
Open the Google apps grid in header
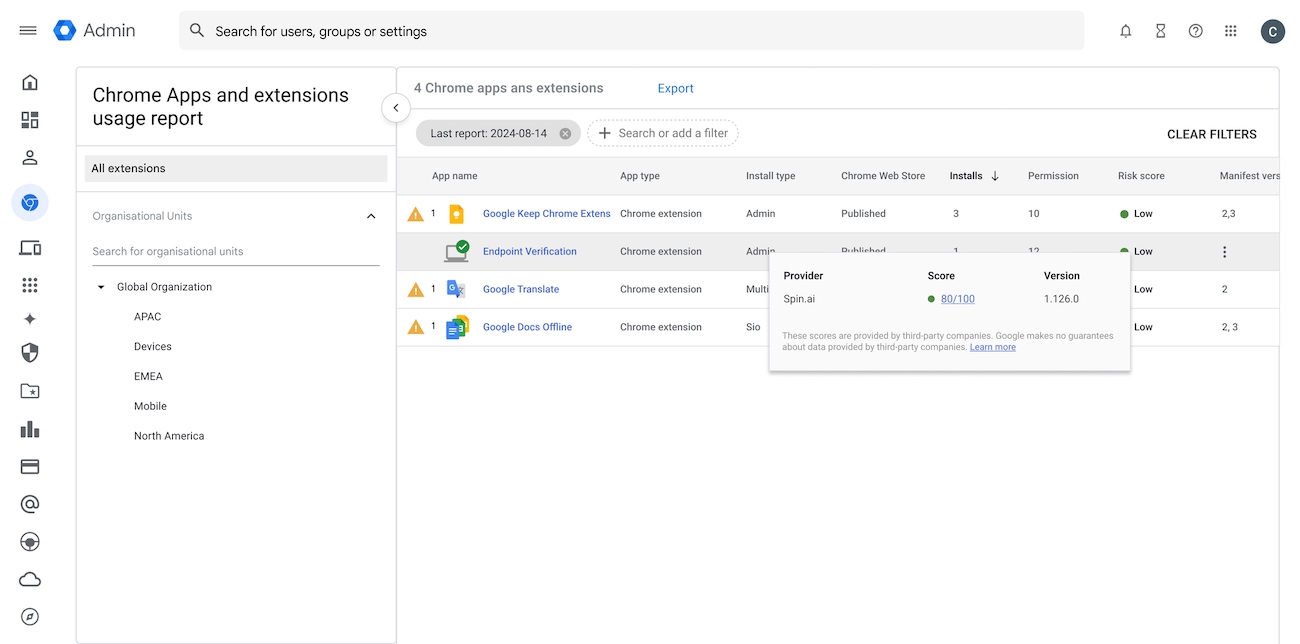point(1230,31)
